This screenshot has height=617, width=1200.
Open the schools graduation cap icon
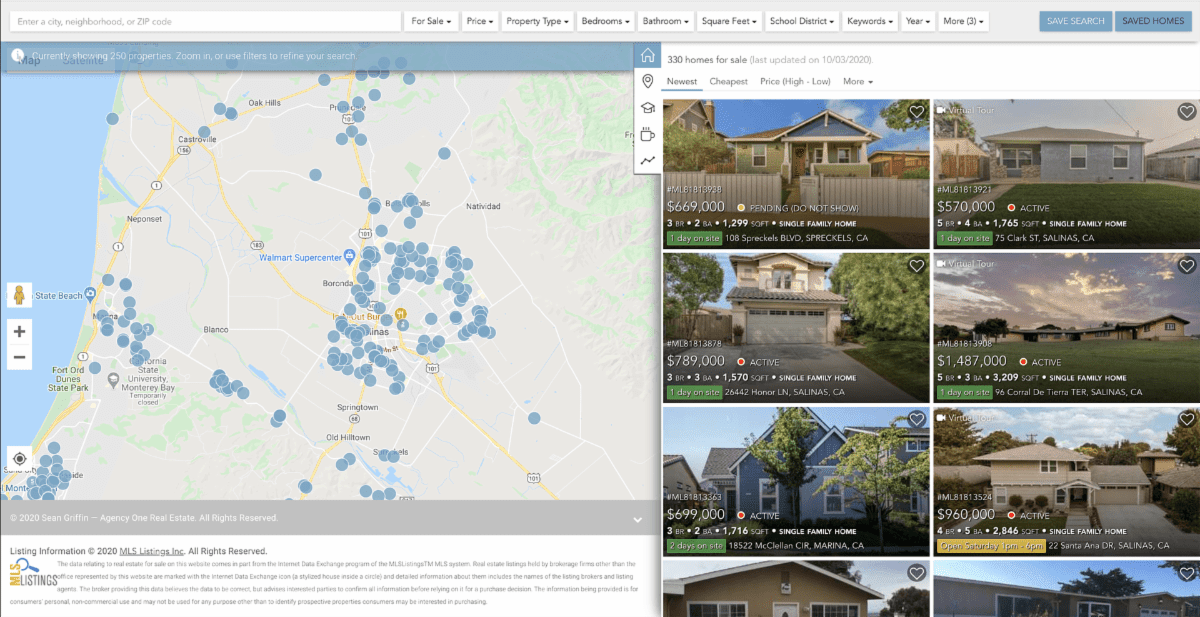[647, 108]
